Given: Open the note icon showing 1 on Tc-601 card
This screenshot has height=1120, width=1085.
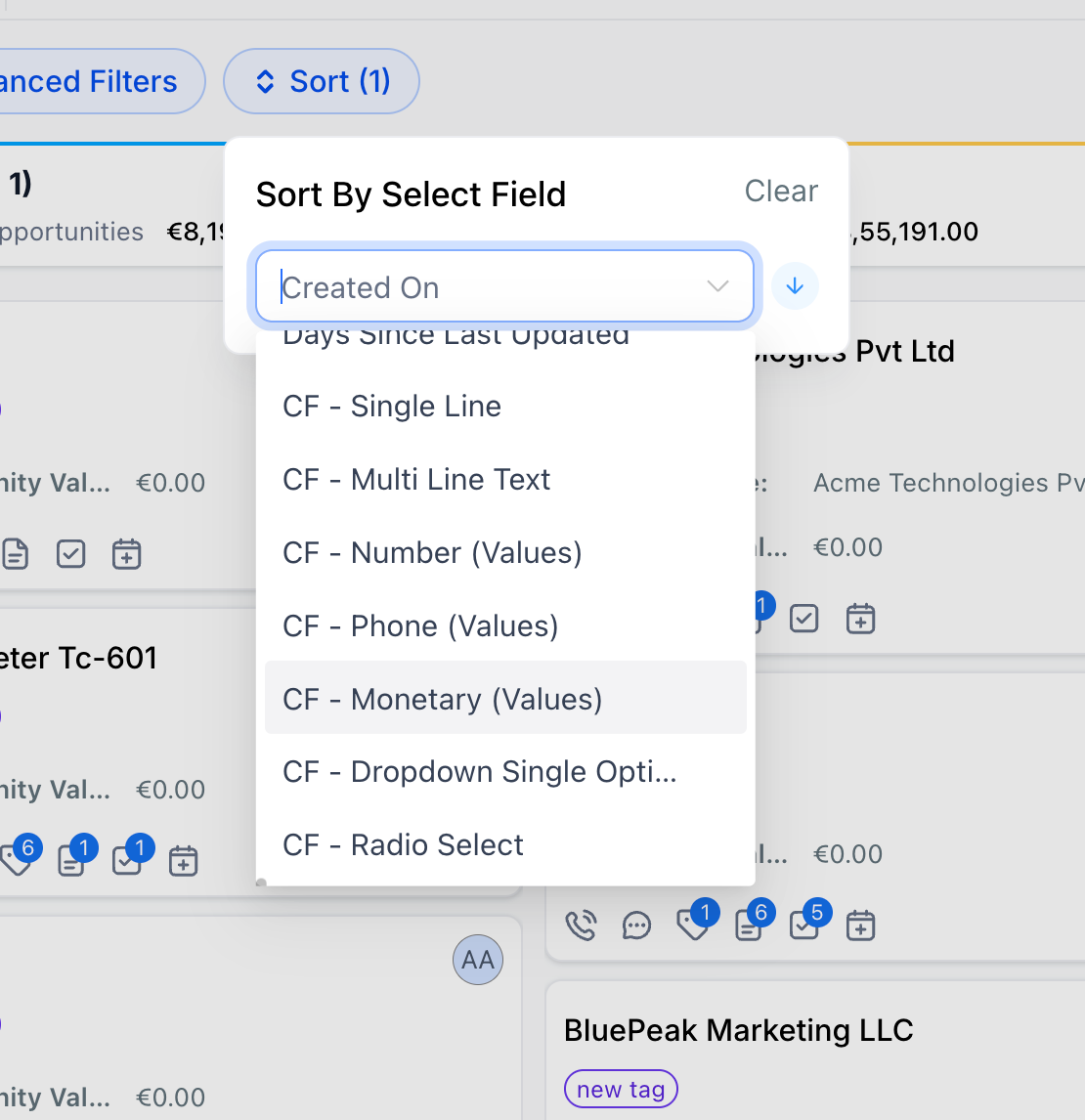Looking at the screenshot, I should 70,860.
